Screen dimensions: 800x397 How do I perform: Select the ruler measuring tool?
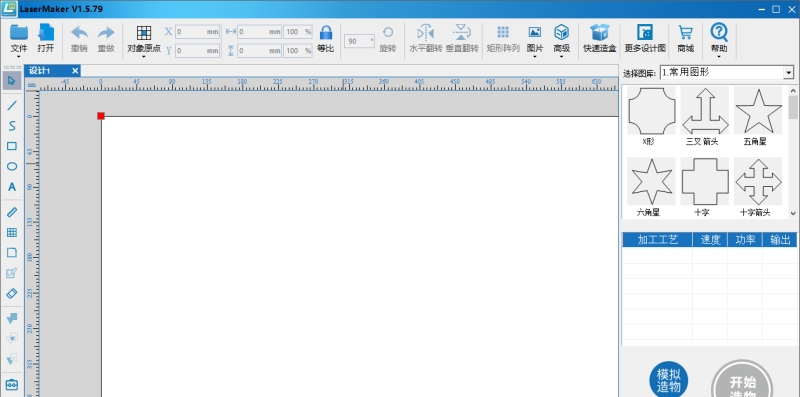pyautogui.click(x=12, y=212)
